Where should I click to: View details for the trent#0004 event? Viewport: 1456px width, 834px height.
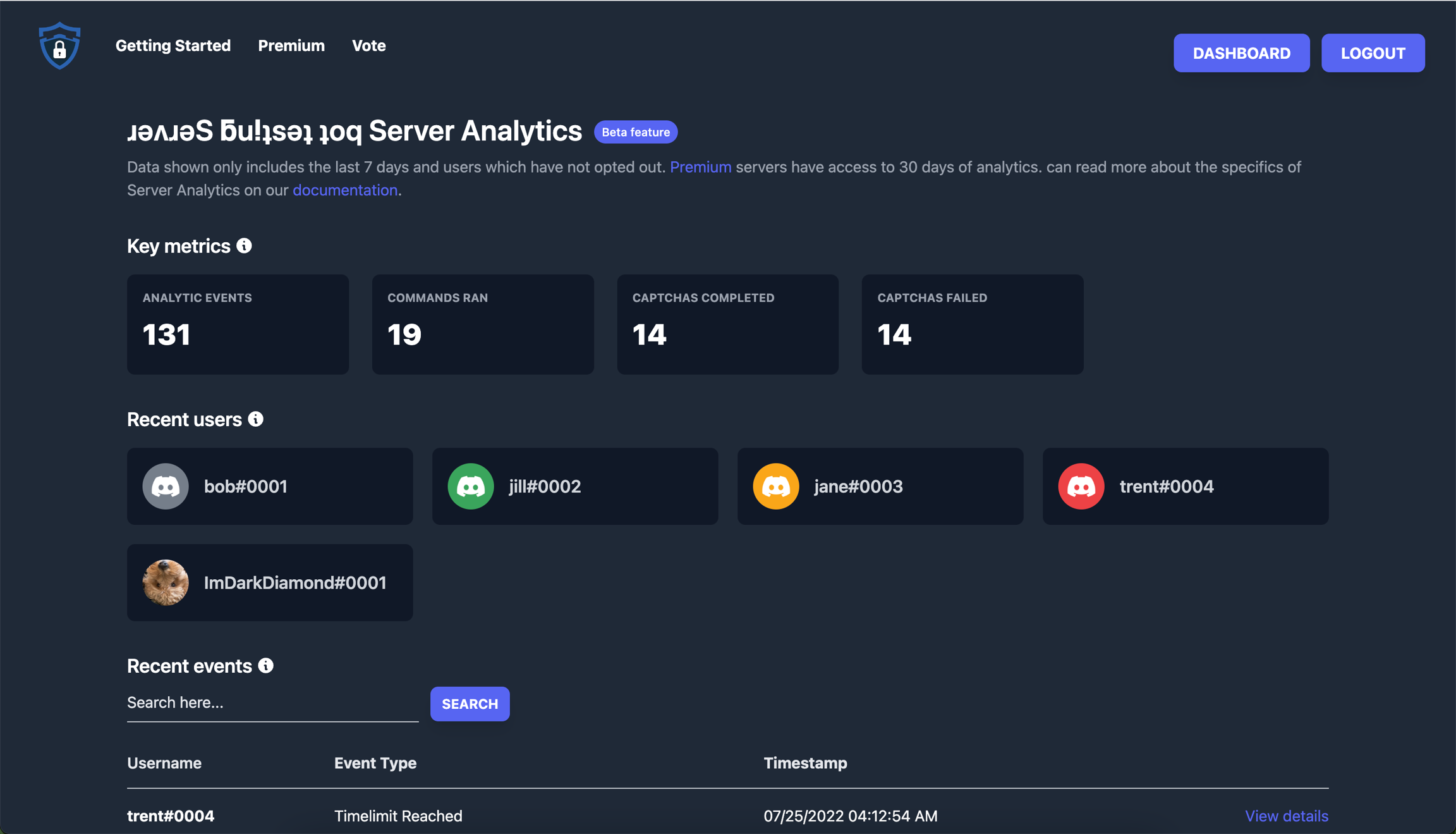click(x=1286, y=816)
